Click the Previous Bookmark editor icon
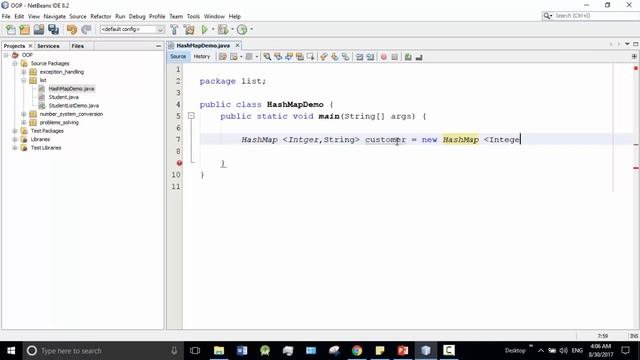640x360 pixels. [x=324, y=57]
